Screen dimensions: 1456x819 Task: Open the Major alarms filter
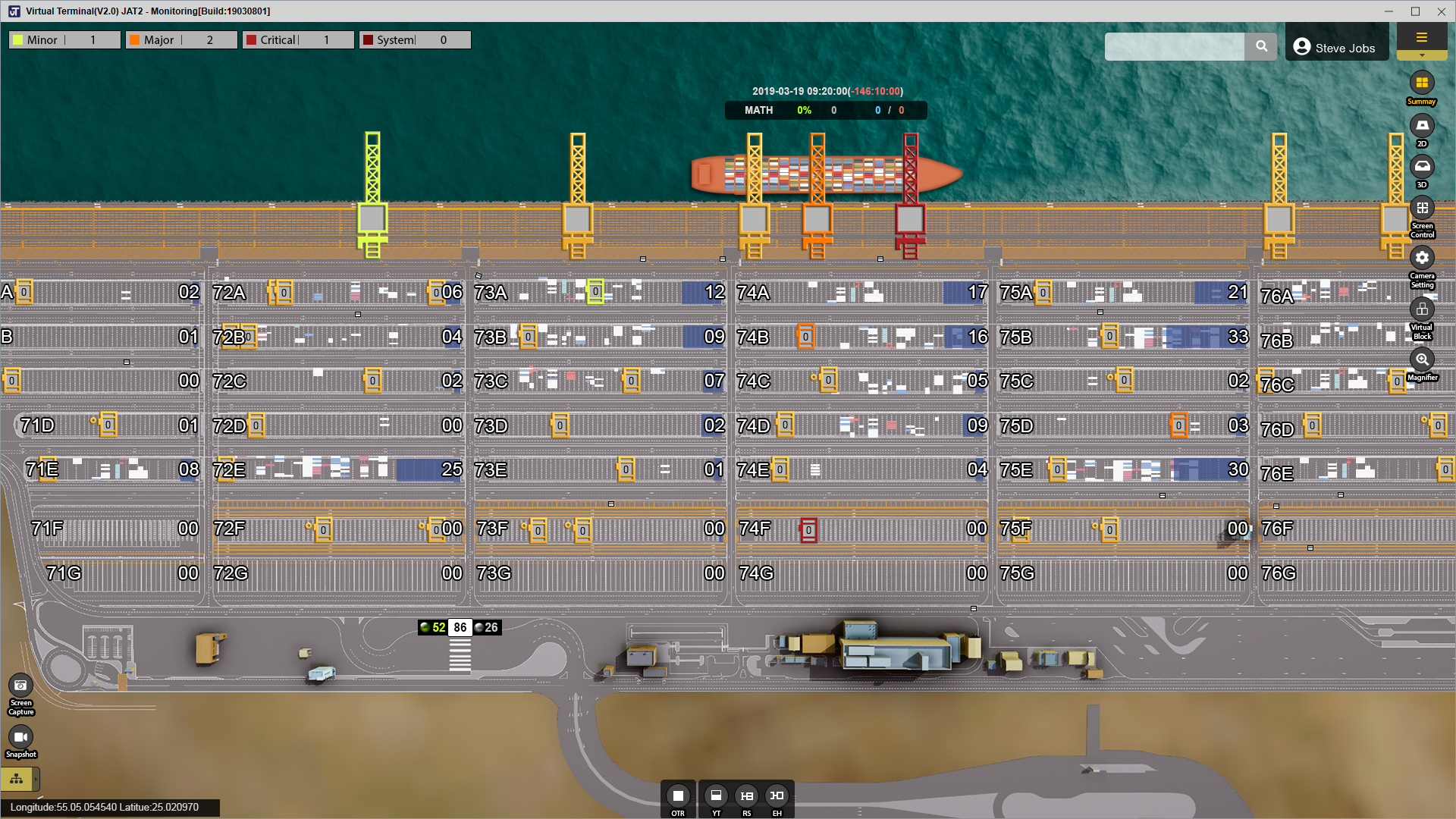[x=181, y=39]
